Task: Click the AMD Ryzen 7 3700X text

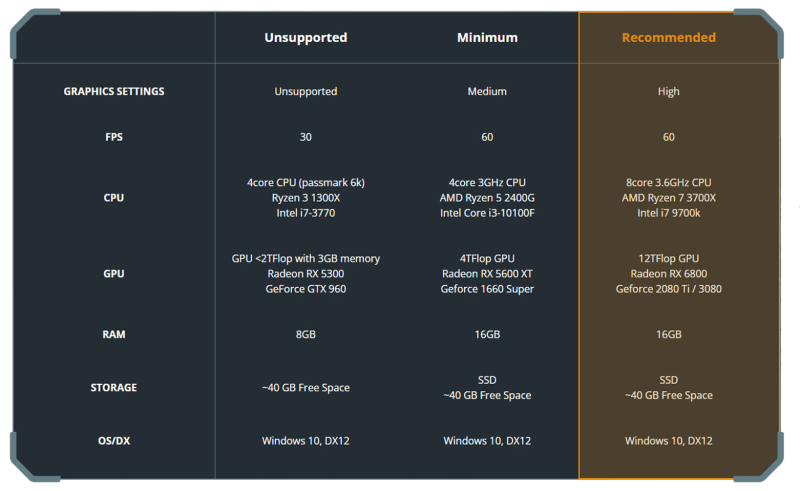Action: click(x=668, y=198)
